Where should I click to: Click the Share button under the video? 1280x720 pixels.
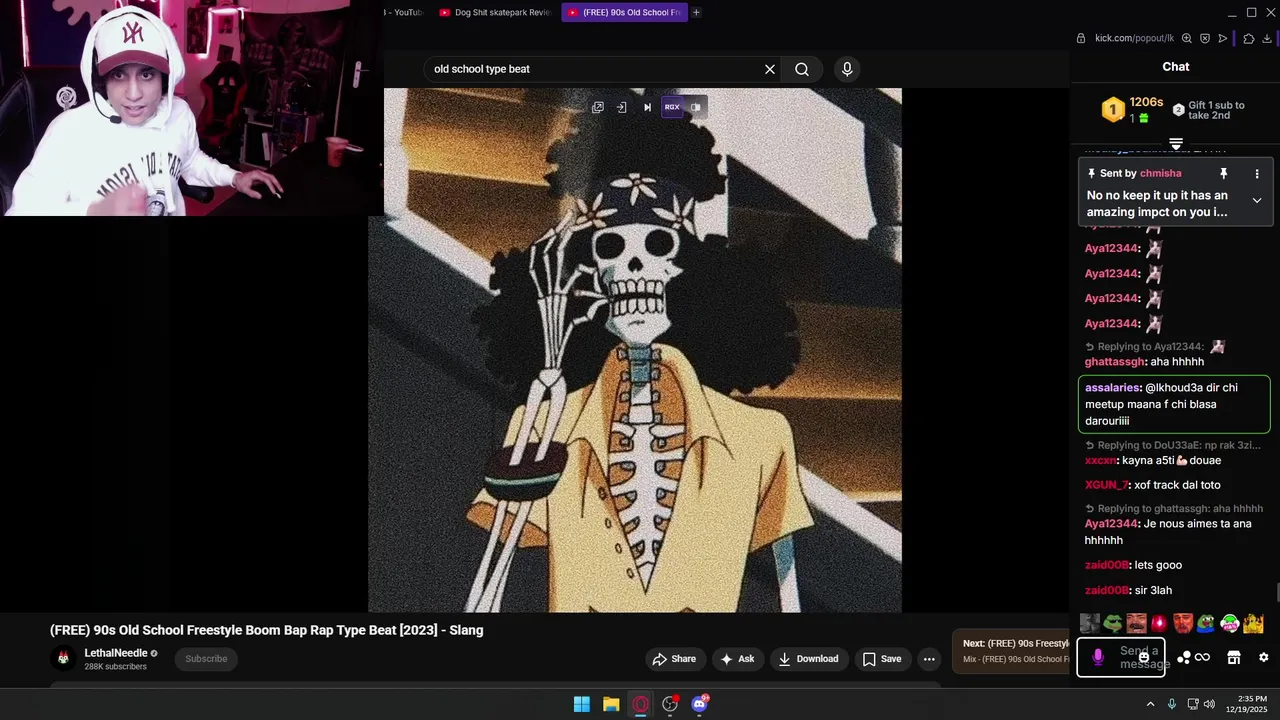point(674,659)
